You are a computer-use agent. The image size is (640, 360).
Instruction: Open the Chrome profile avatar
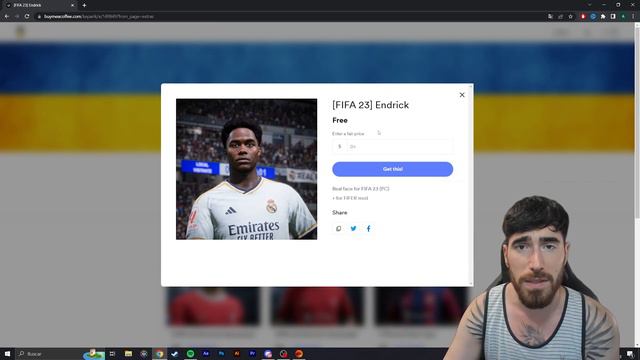click(623, 16)
